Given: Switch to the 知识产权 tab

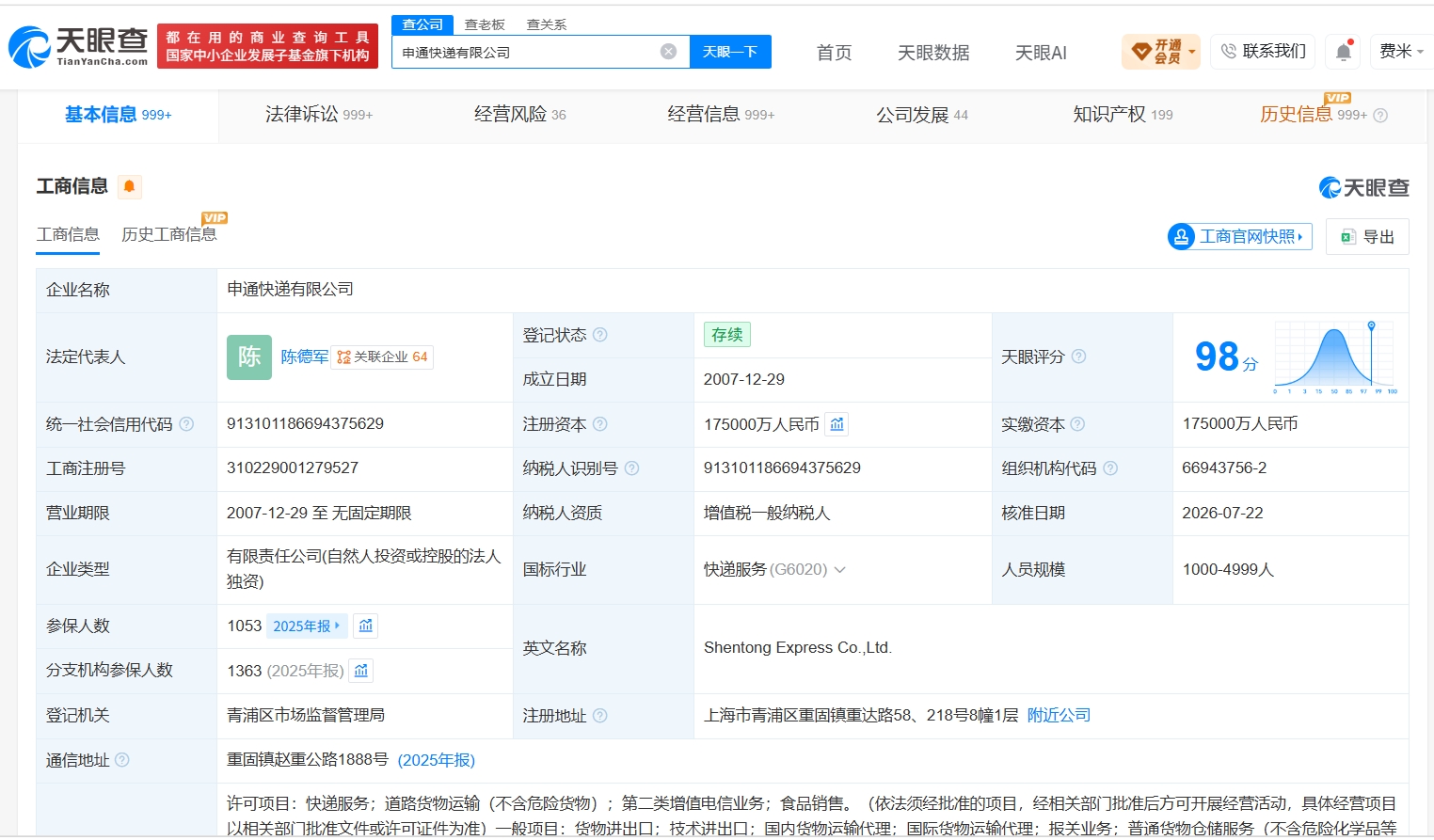Looking at the screenshot, I should (1123, 115).
